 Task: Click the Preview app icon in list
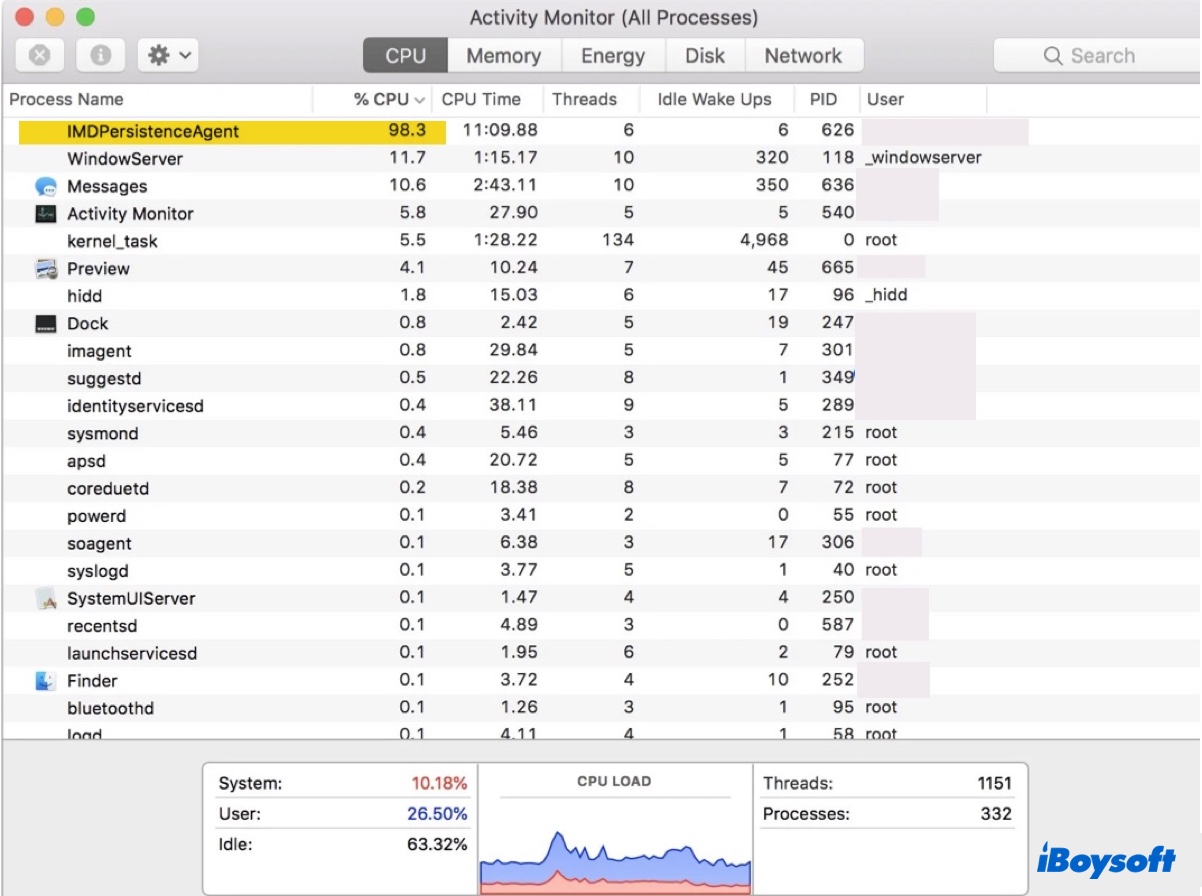(x=46, y=269)
